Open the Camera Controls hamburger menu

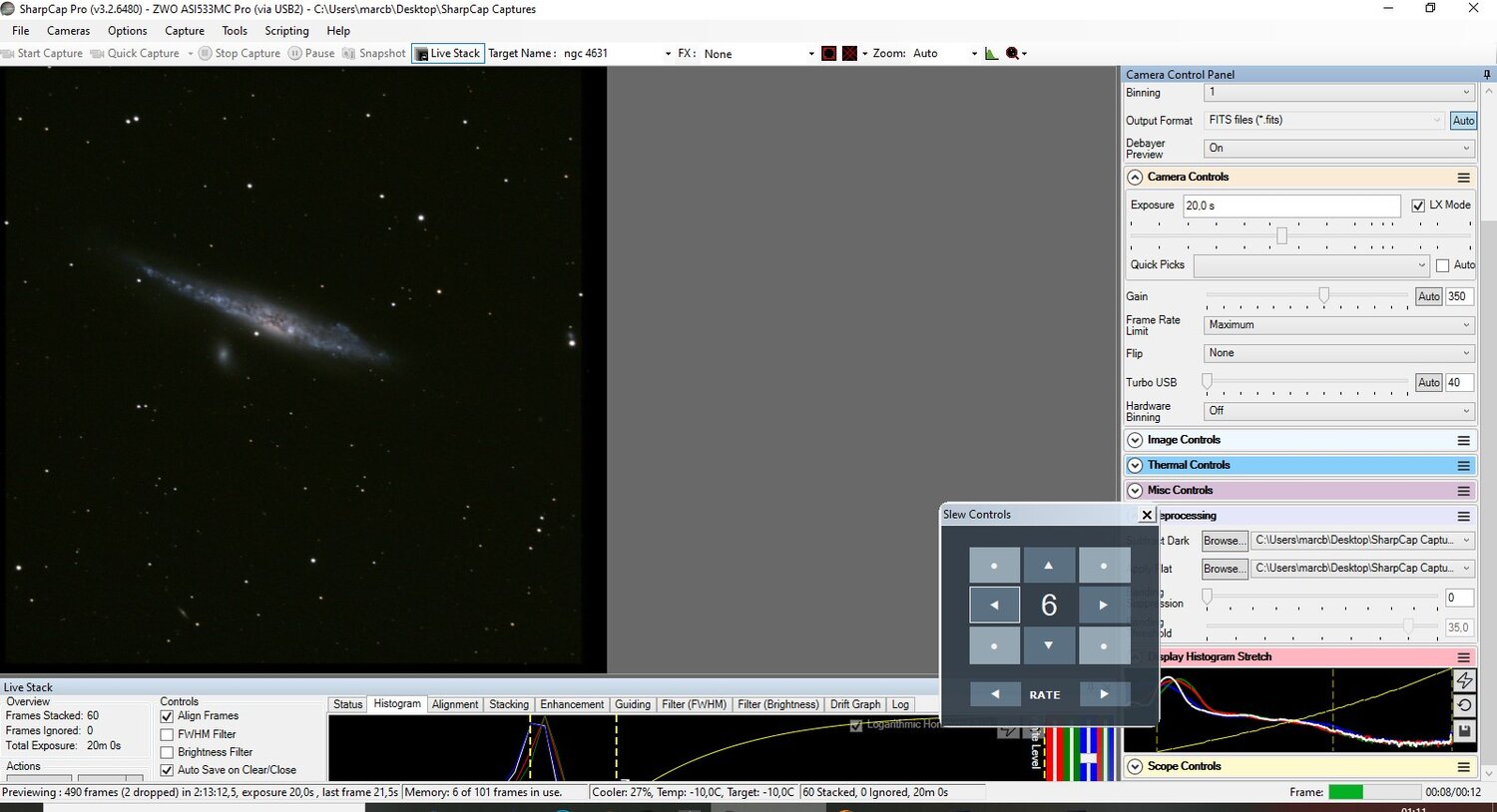[x=1463, y=178]
